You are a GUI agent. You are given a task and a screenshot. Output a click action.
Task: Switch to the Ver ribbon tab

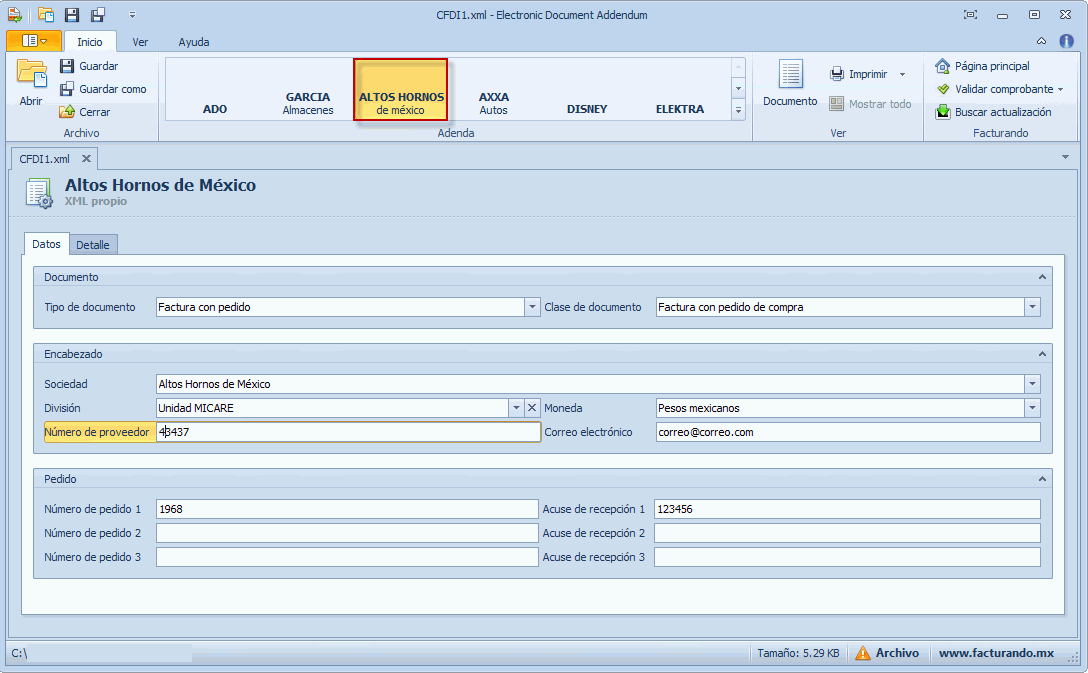pyautogui.click(x=140, y=42)
